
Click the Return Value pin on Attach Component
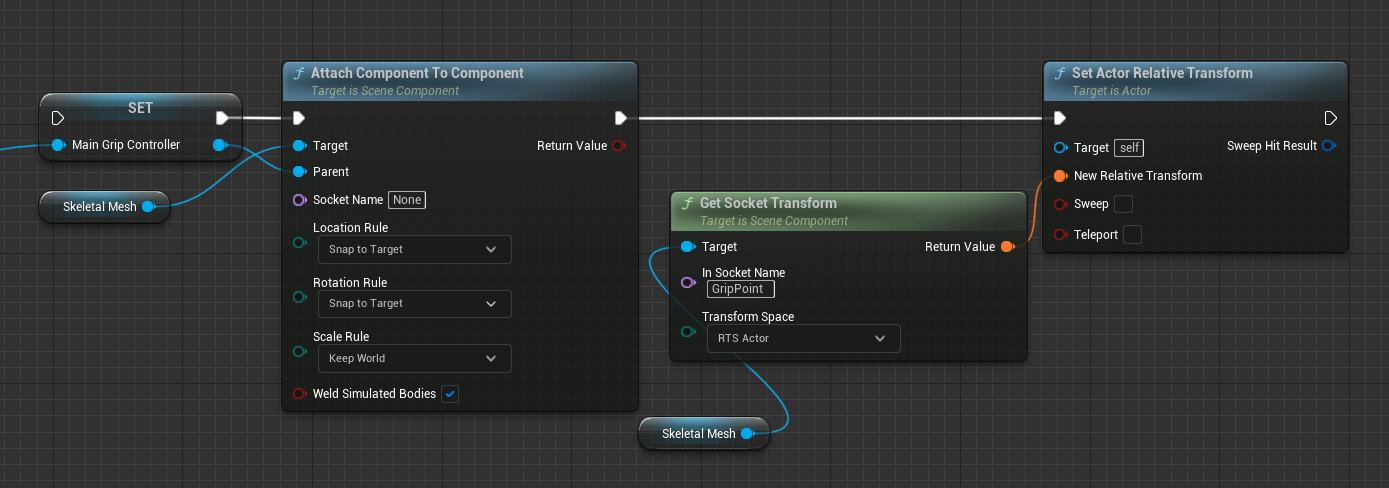coord(618,146)
